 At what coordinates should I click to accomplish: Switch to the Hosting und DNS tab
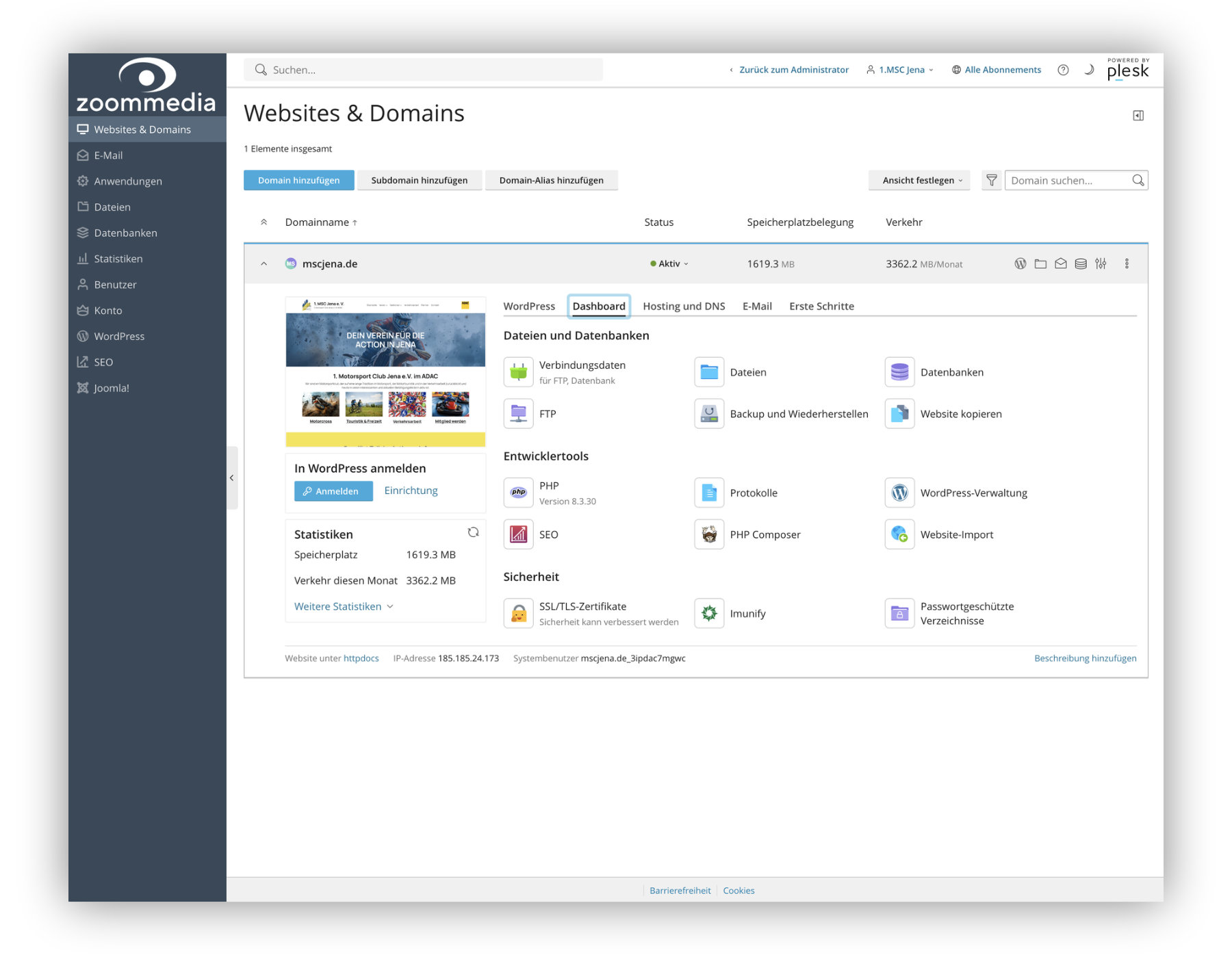[683, 306]
